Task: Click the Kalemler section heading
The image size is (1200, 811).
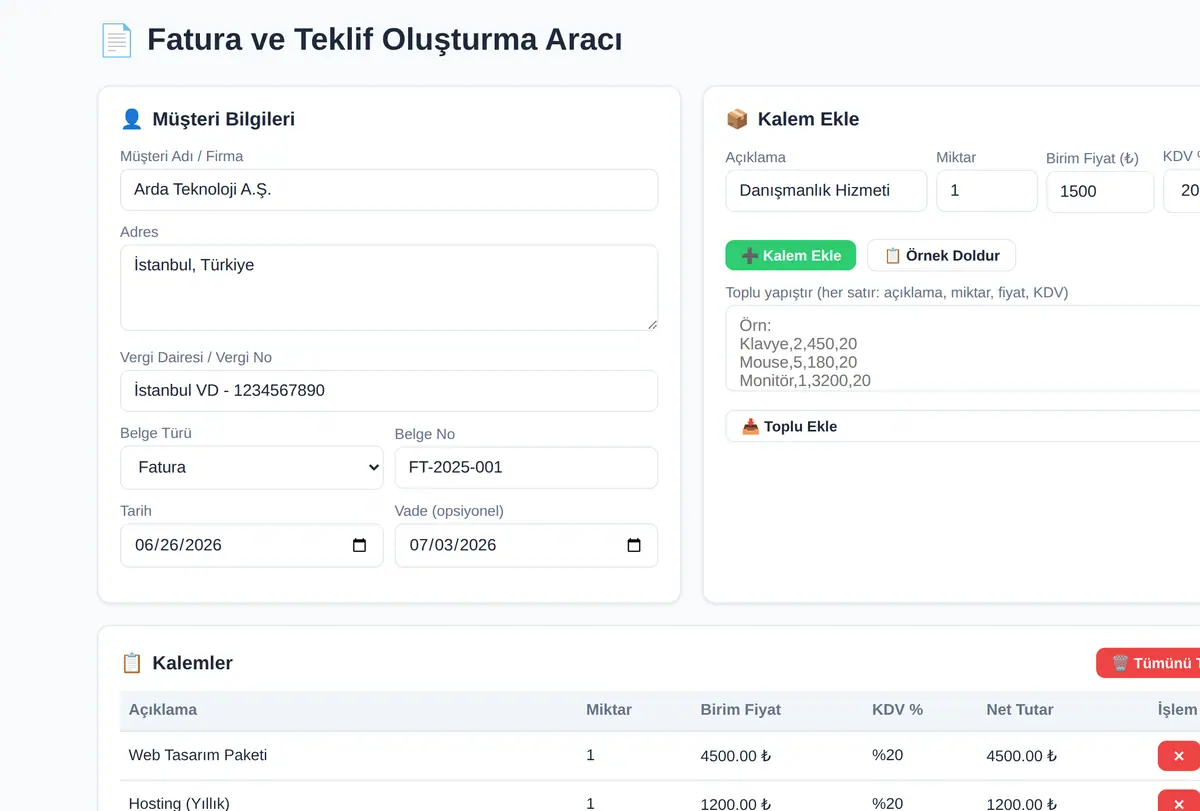Action: coord(192,663)
